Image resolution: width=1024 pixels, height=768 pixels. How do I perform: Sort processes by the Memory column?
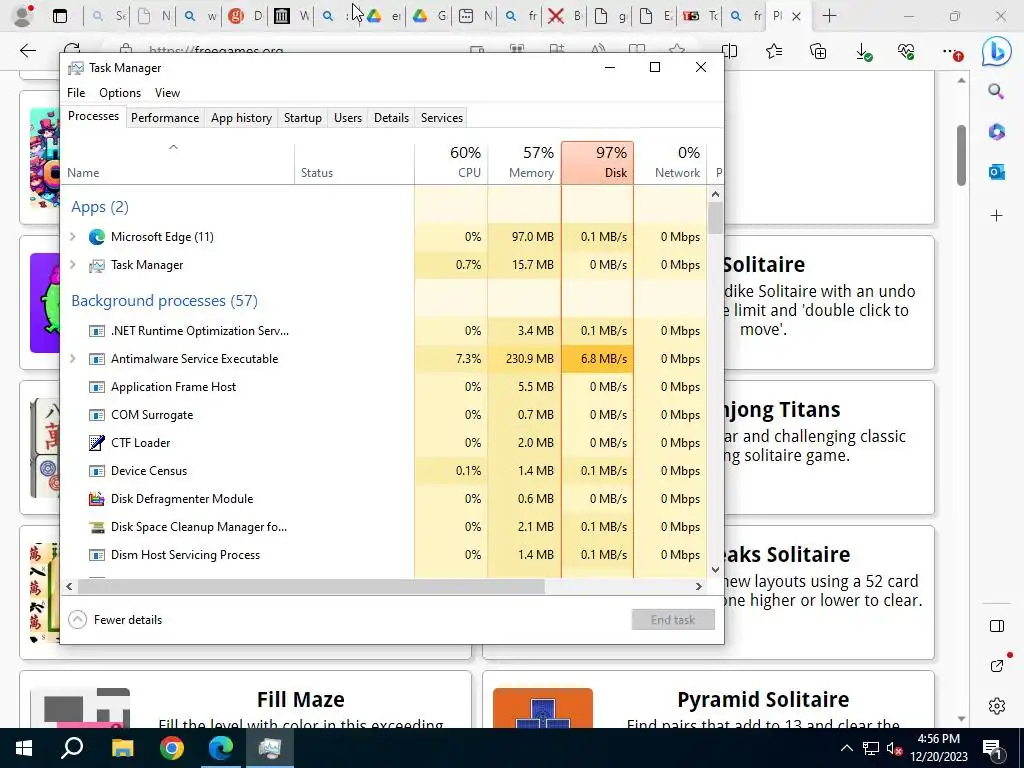524,163
